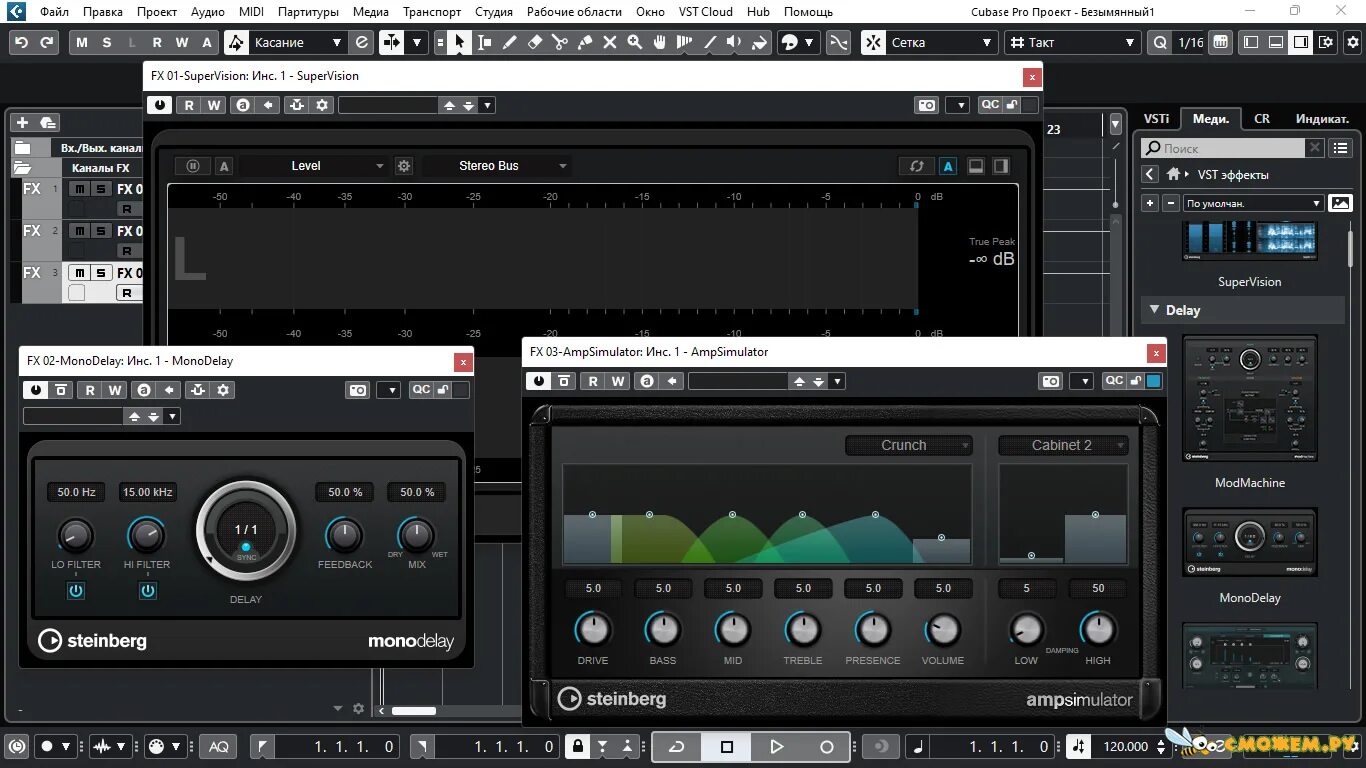Open SuperVision module settings gear

[x=403, y=166]
